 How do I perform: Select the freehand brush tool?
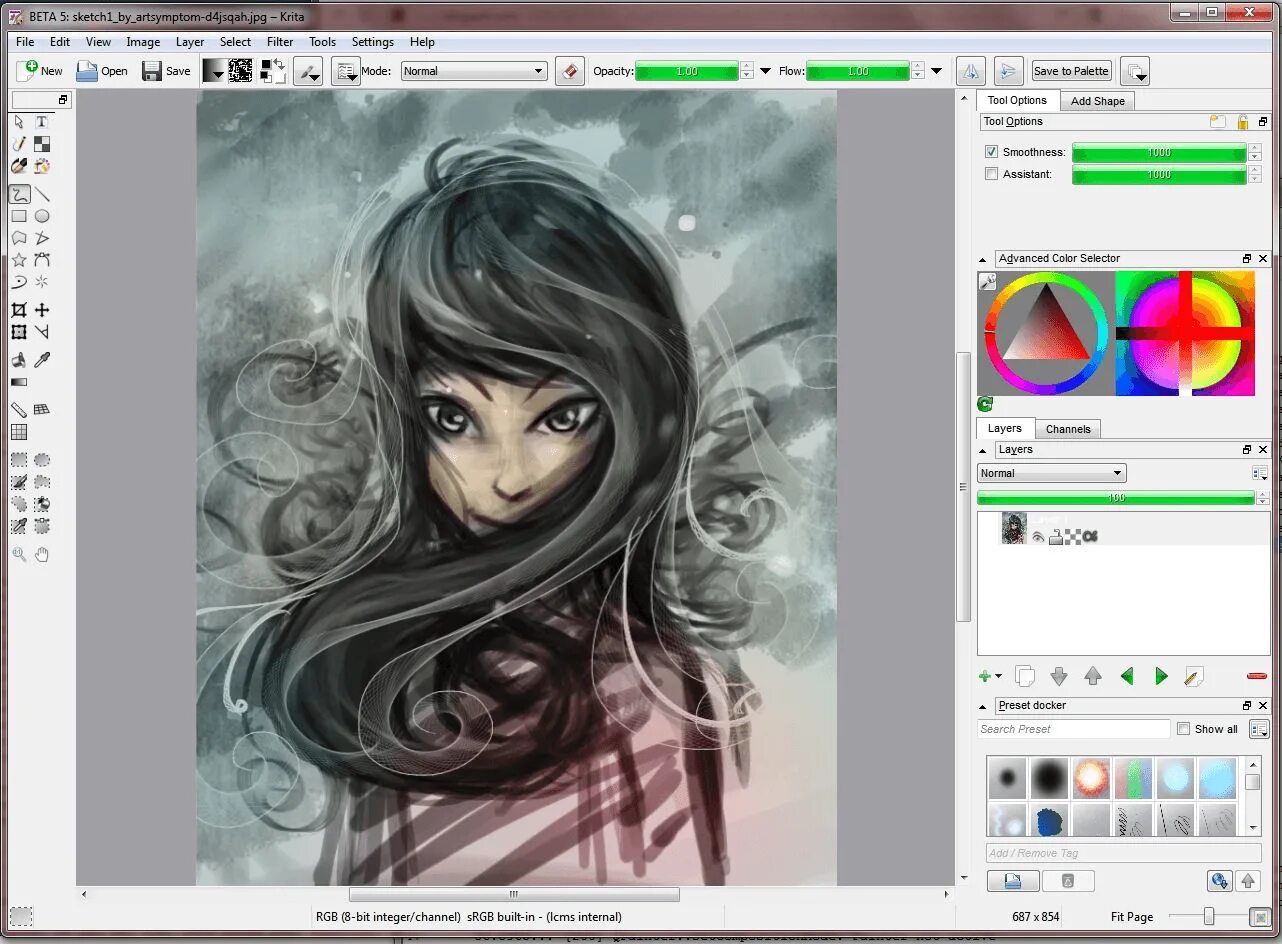[x=19, y=194]
